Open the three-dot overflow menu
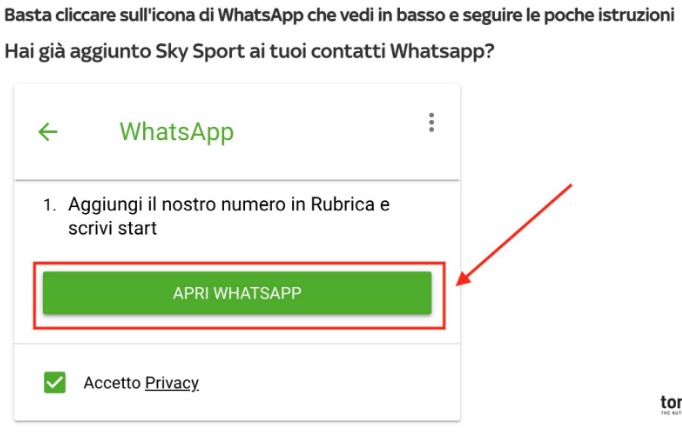 [431, 123]
